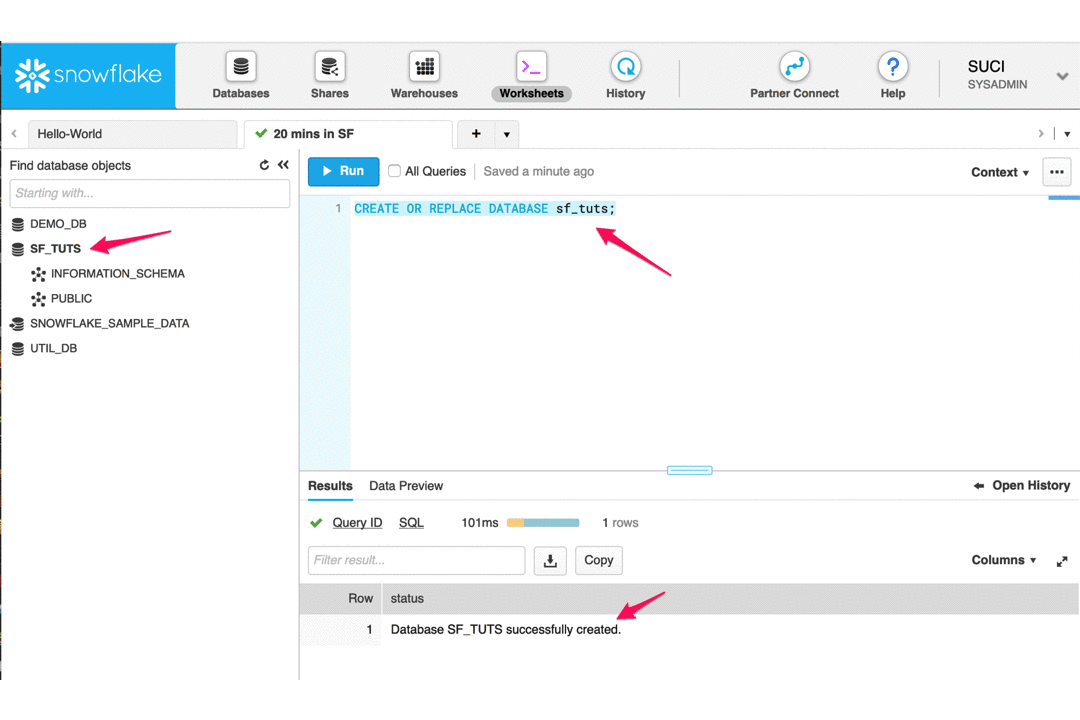
Task: Download the query results
Action: coord(549,560)
